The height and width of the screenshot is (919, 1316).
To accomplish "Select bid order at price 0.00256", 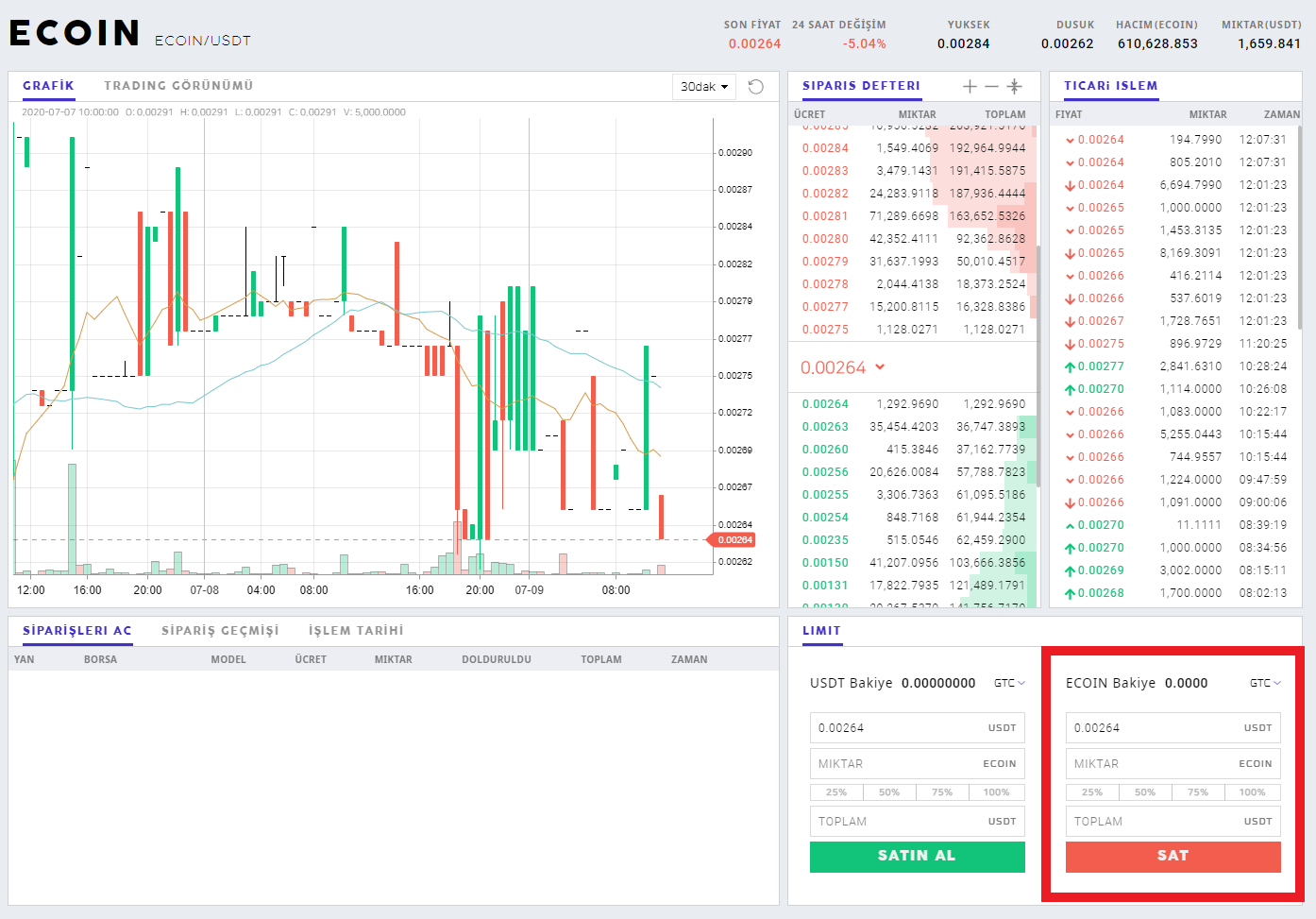I will (x=914, y=472).
